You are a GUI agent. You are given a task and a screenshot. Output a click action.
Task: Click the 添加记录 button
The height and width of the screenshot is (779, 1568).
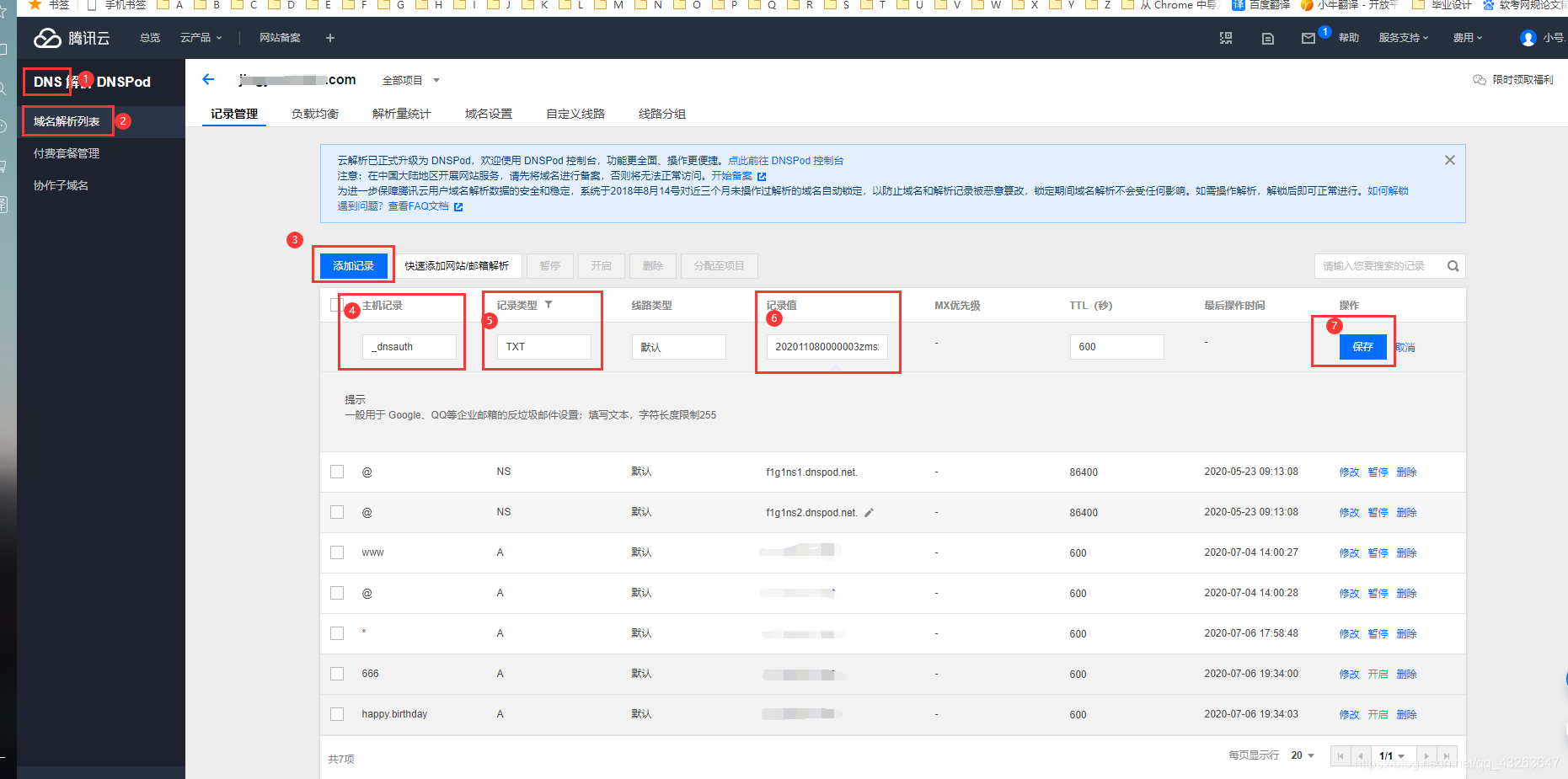pos(354,266)
